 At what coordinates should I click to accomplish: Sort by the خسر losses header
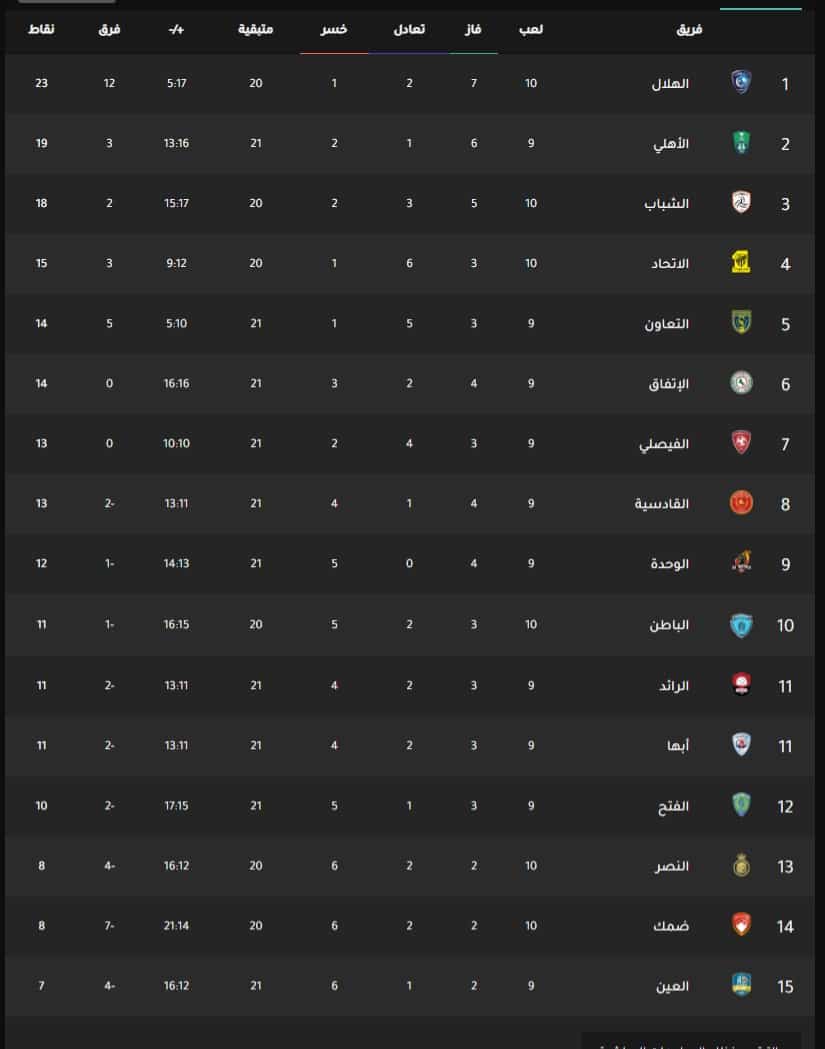(x=334, y=29)
